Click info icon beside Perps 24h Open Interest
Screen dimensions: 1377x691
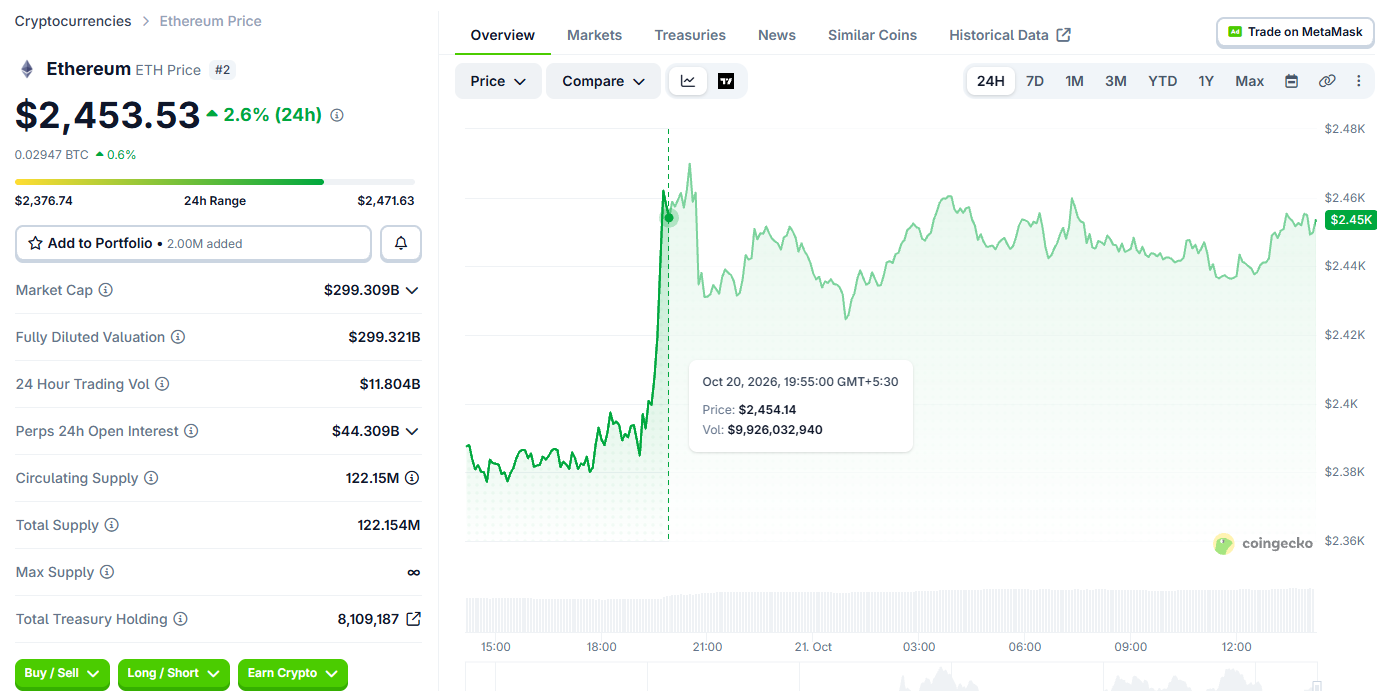[x=191, y=431]
